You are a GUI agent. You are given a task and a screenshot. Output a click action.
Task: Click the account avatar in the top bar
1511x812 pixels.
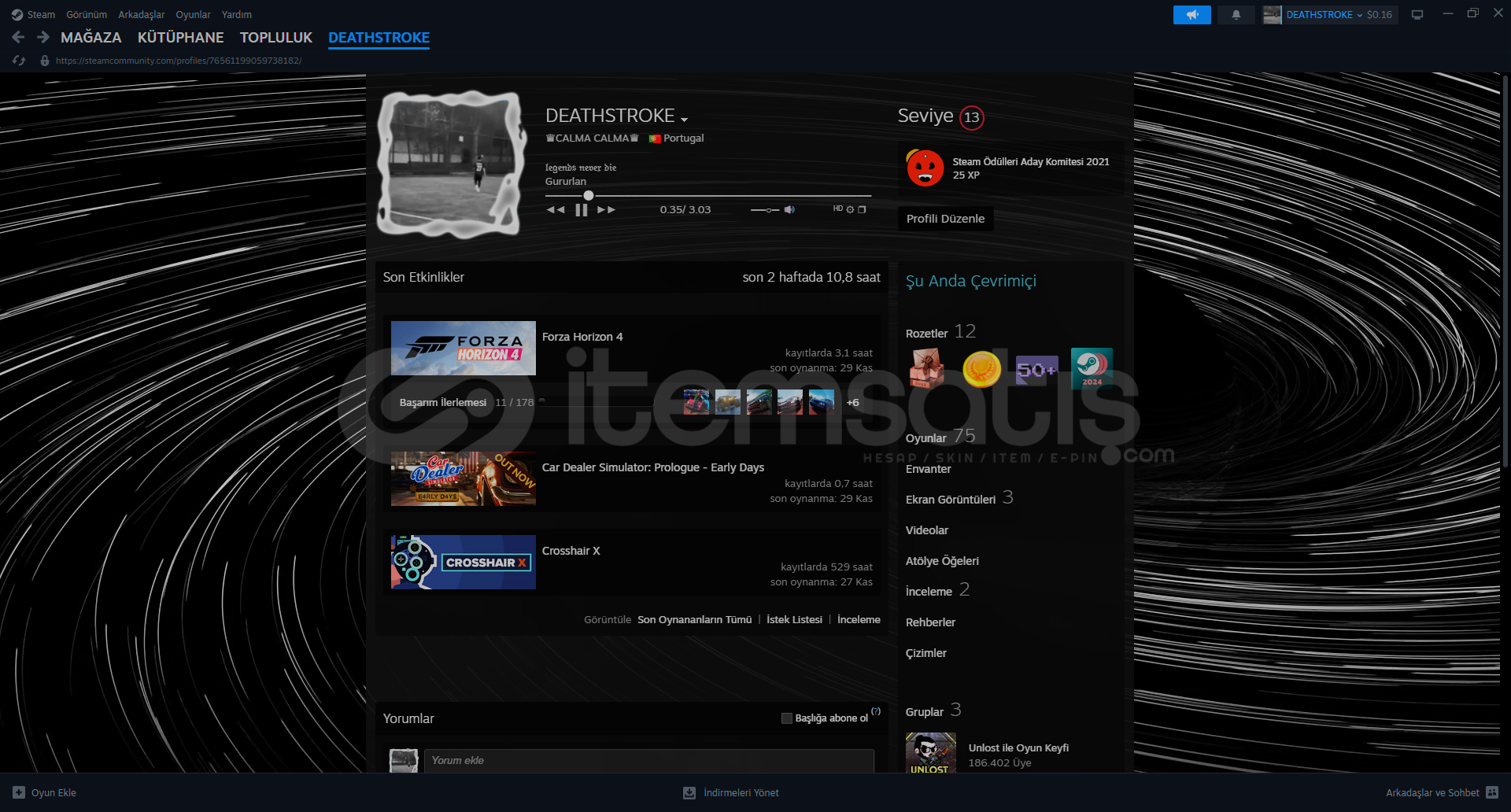[1272, 14]
